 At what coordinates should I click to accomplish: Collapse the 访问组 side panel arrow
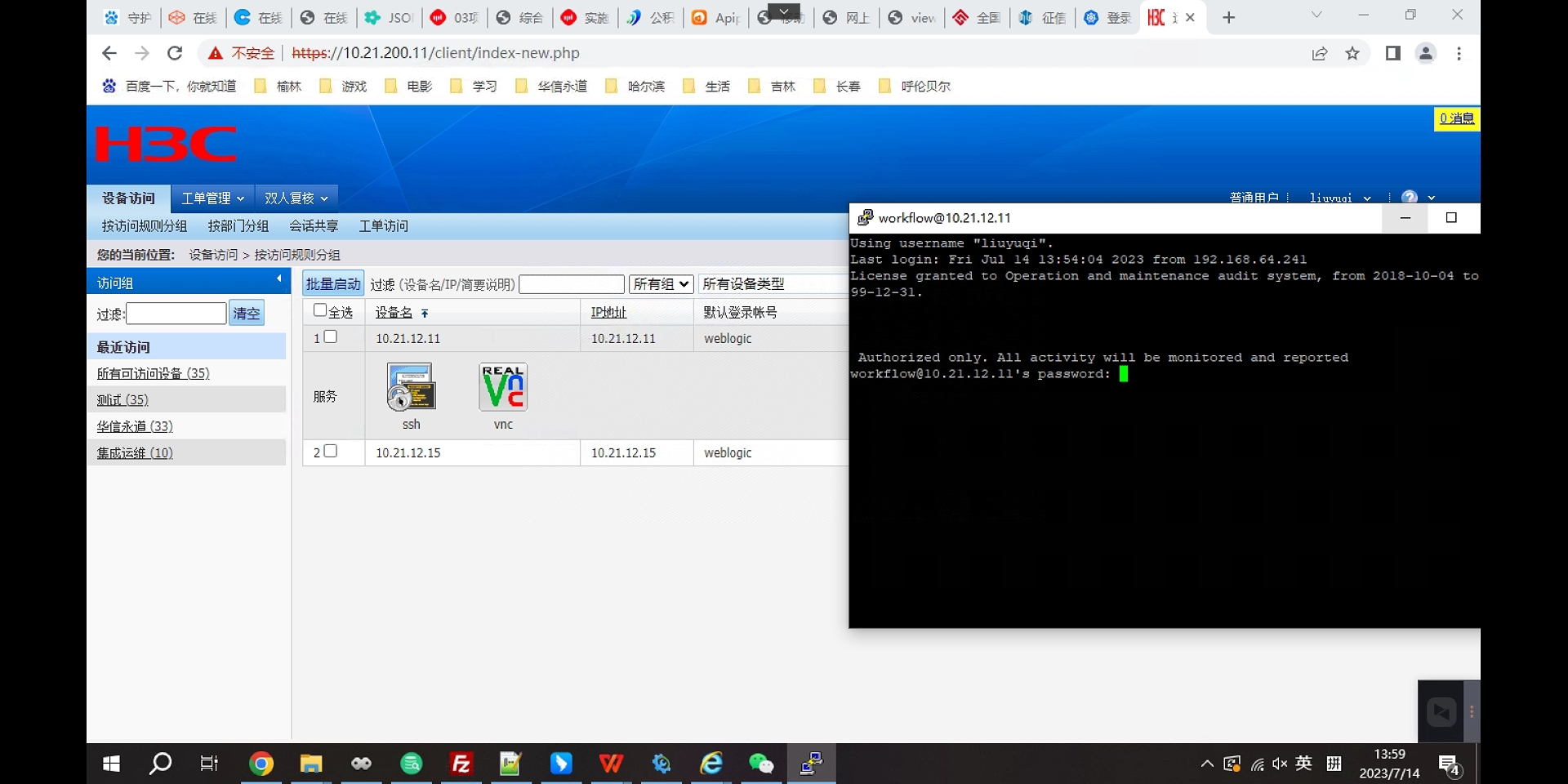pos(279,279)
